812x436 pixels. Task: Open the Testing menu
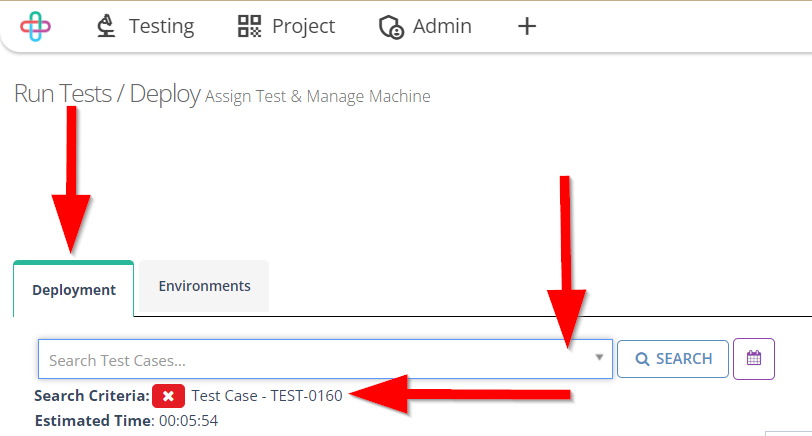(x=161, y=27)
